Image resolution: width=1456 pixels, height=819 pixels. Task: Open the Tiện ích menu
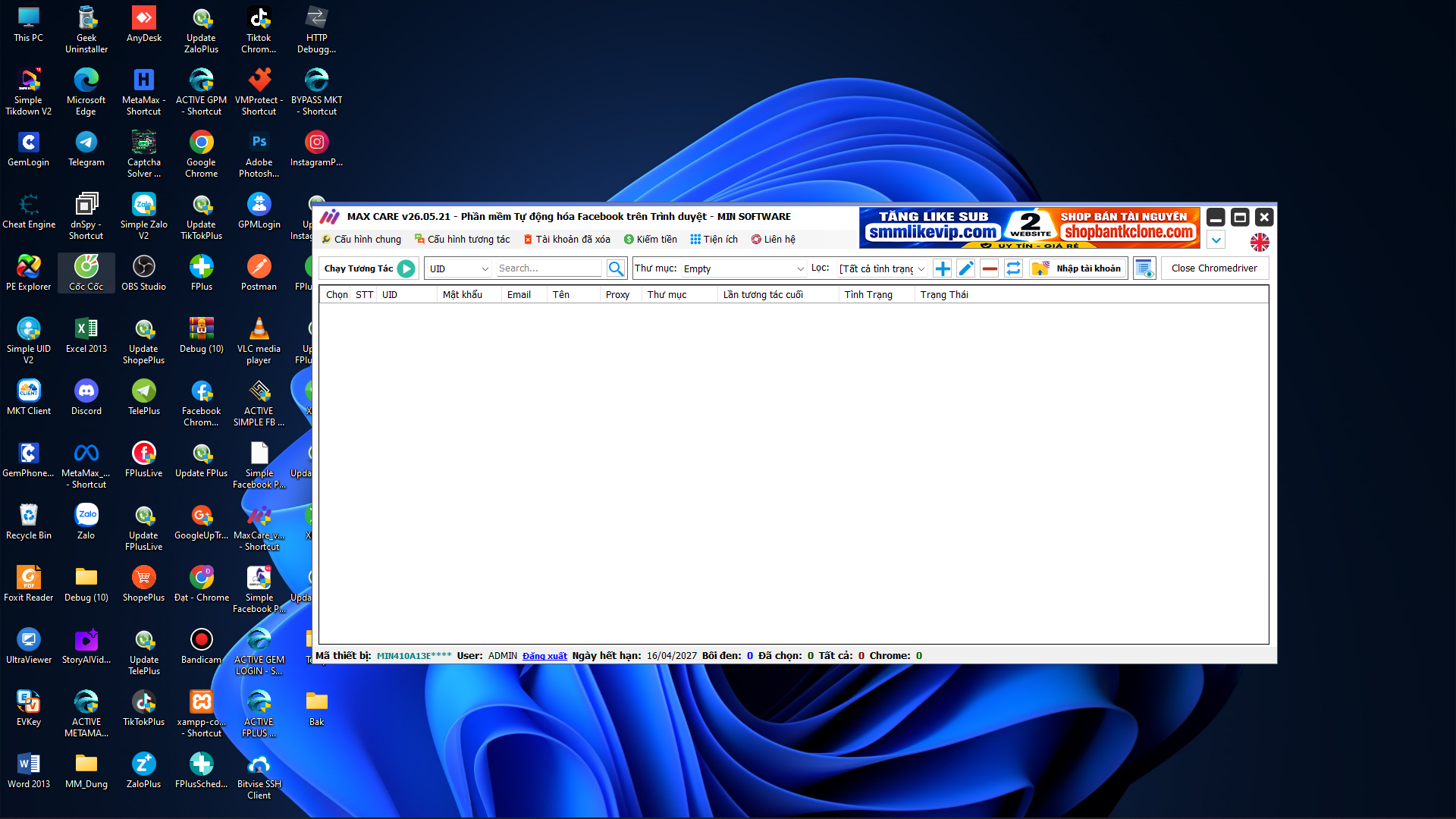pyautogui.click(x=714, y=240)
